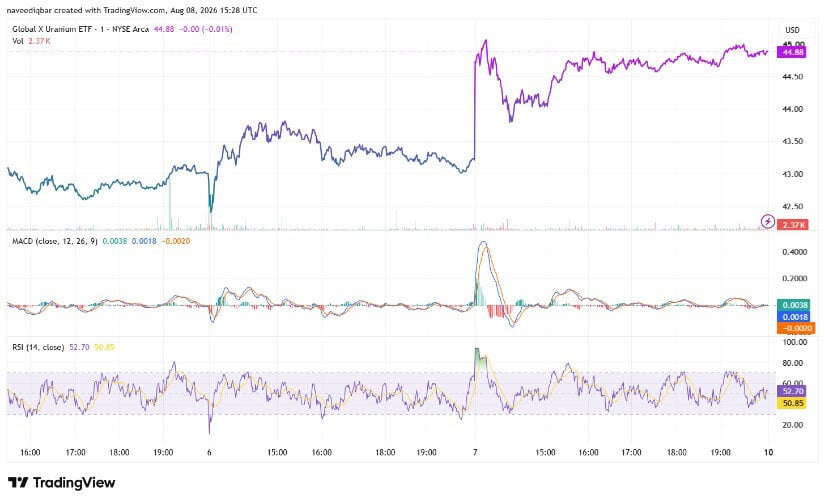825x503 pixels.
Task: Click the 0.2000 MACD axis tick
Action: (x=794, y=278)
